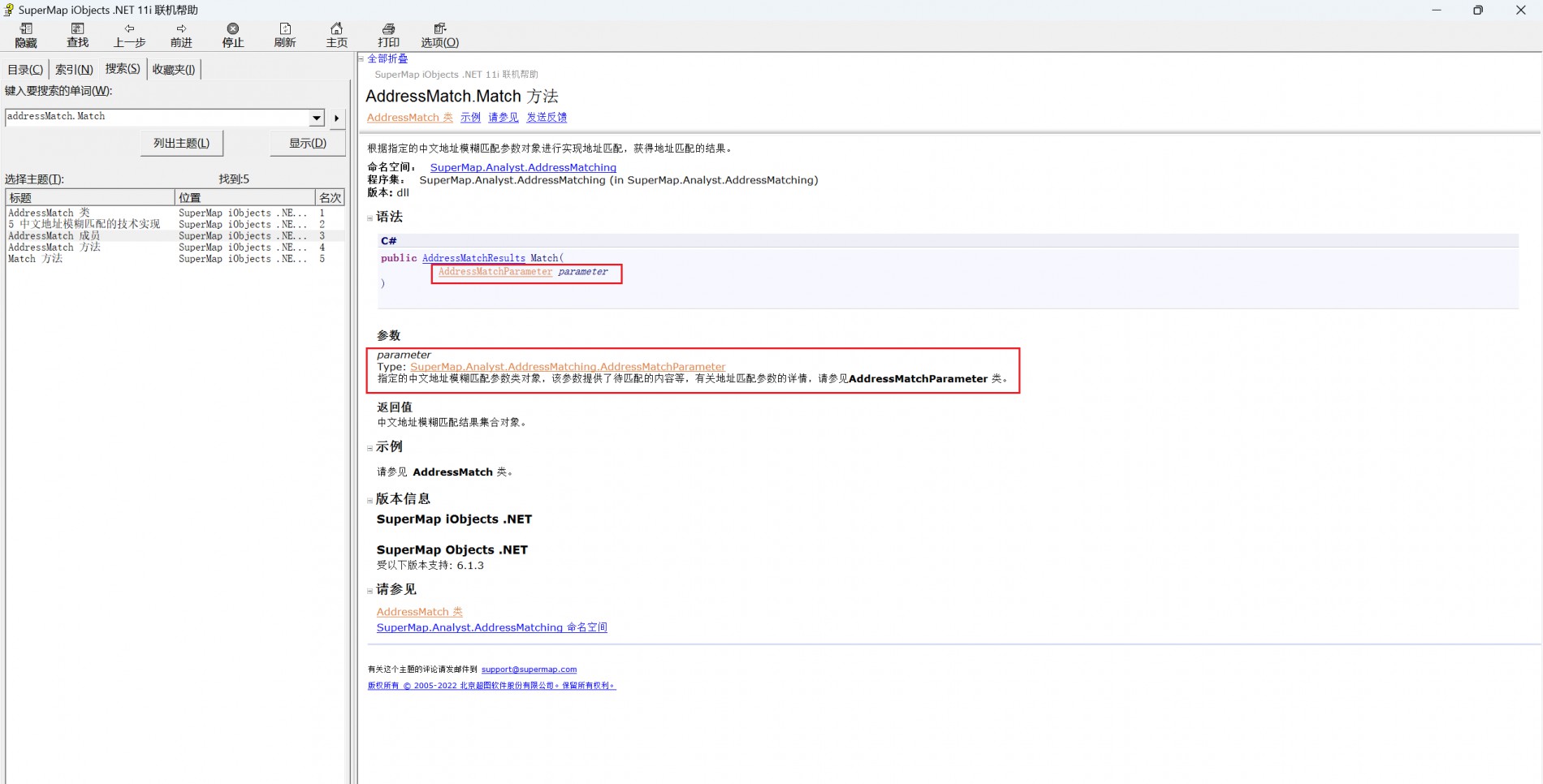Click the Stop (停止) toolbar icon
1543x784 pixels.
tap(233, 35)
